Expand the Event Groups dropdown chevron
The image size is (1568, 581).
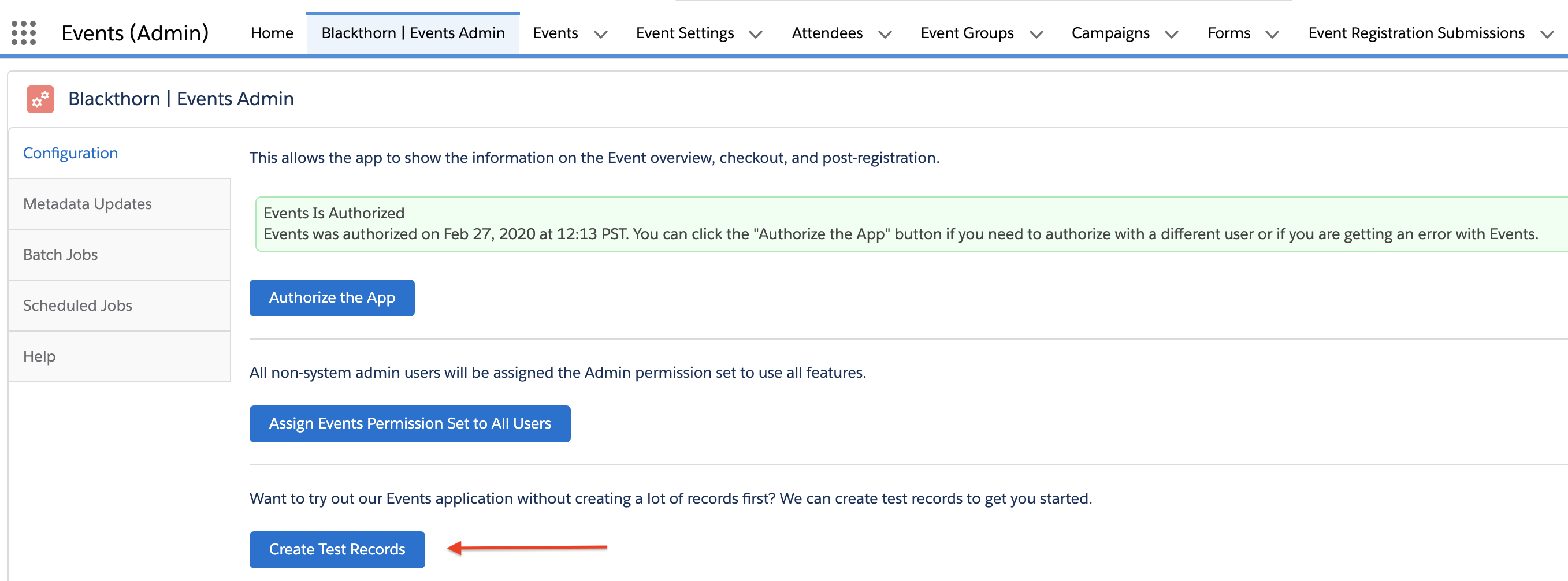1036,35
